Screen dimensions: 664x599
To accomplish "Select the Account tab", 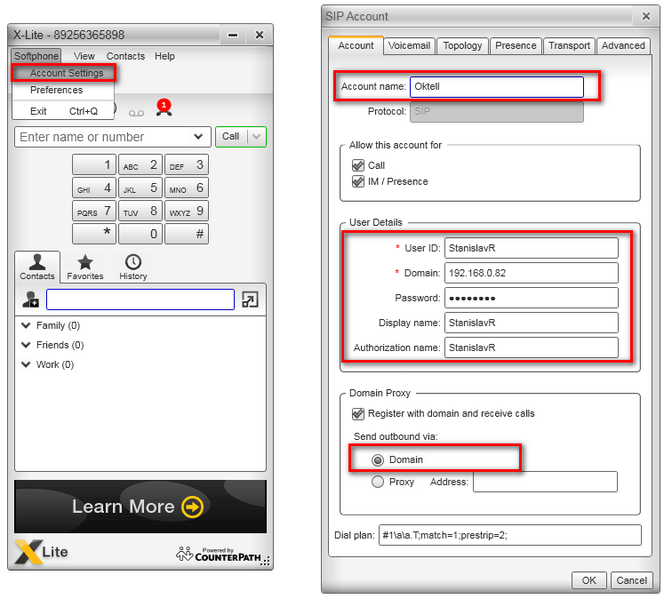I will [356, 46].
